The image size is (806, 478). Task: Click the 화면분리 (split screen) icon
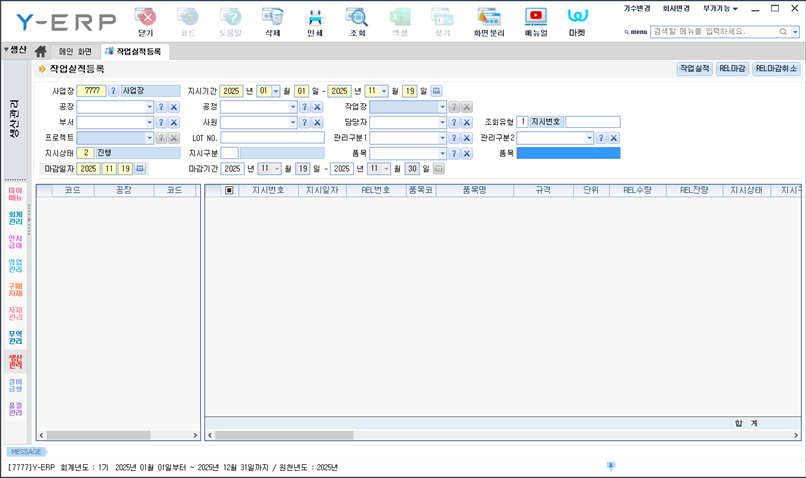[488, 20]
